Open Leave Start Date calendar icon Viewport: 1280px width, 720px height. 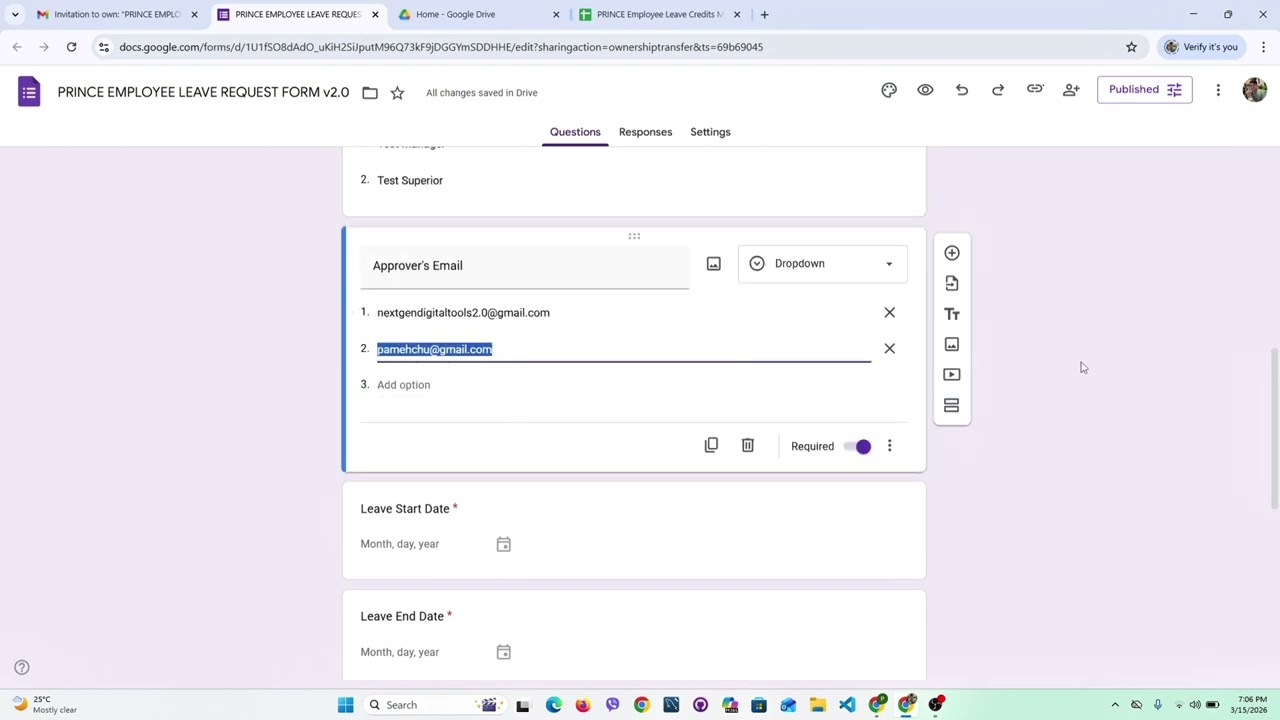tap(503, 544)
